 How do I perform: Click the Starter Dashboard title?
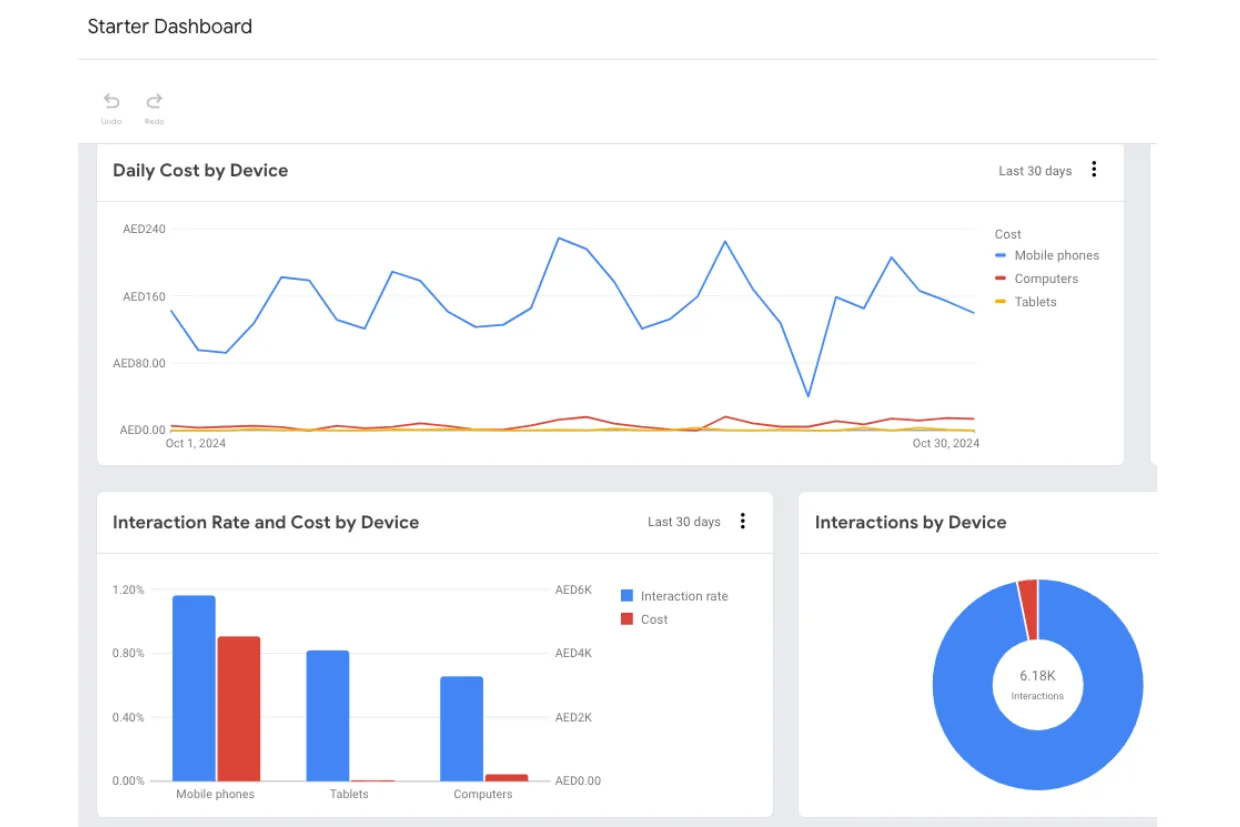pos(170,27)
